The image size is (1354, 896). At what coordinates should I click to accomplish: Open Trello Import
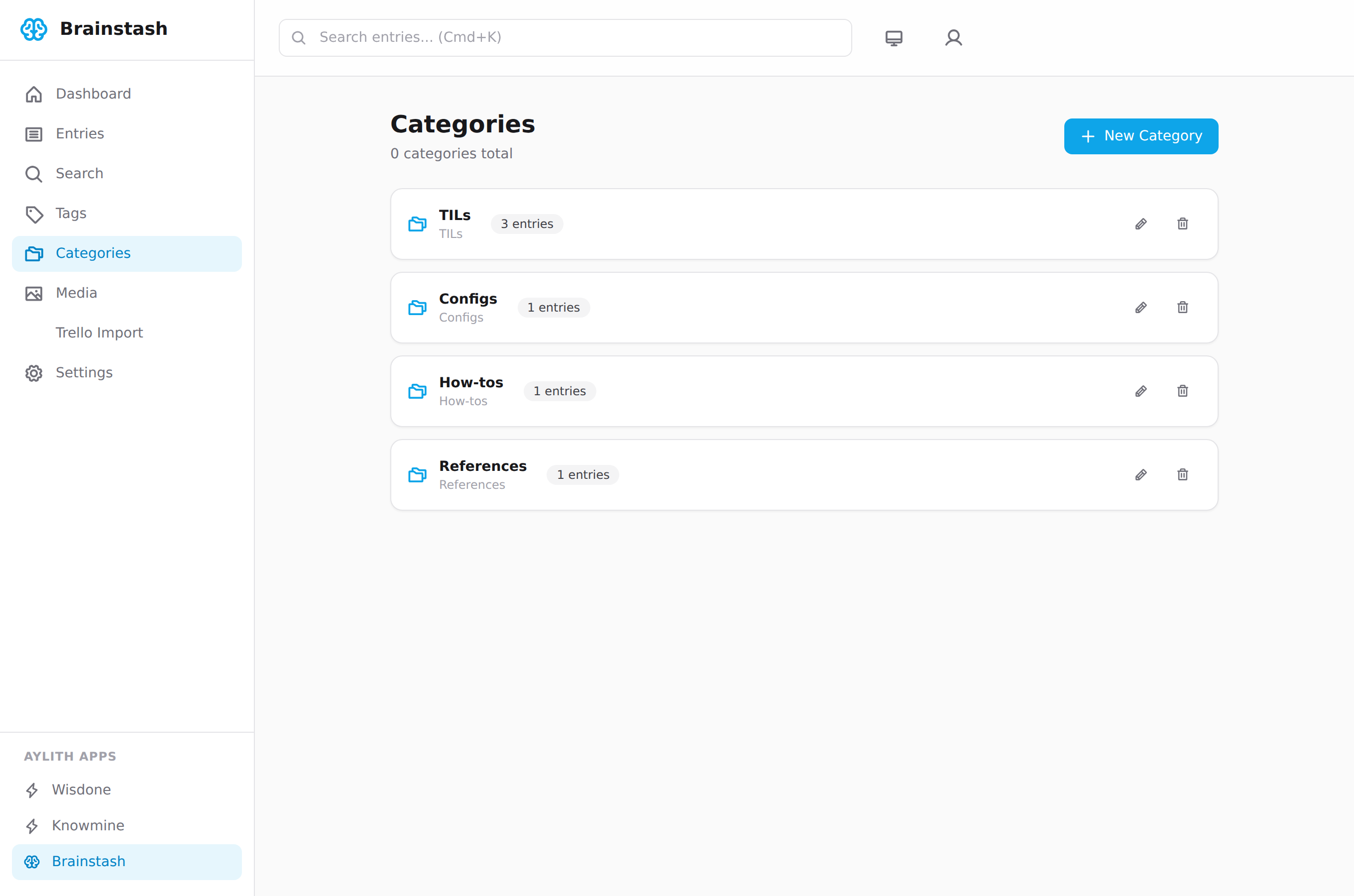tap(127, 333)
